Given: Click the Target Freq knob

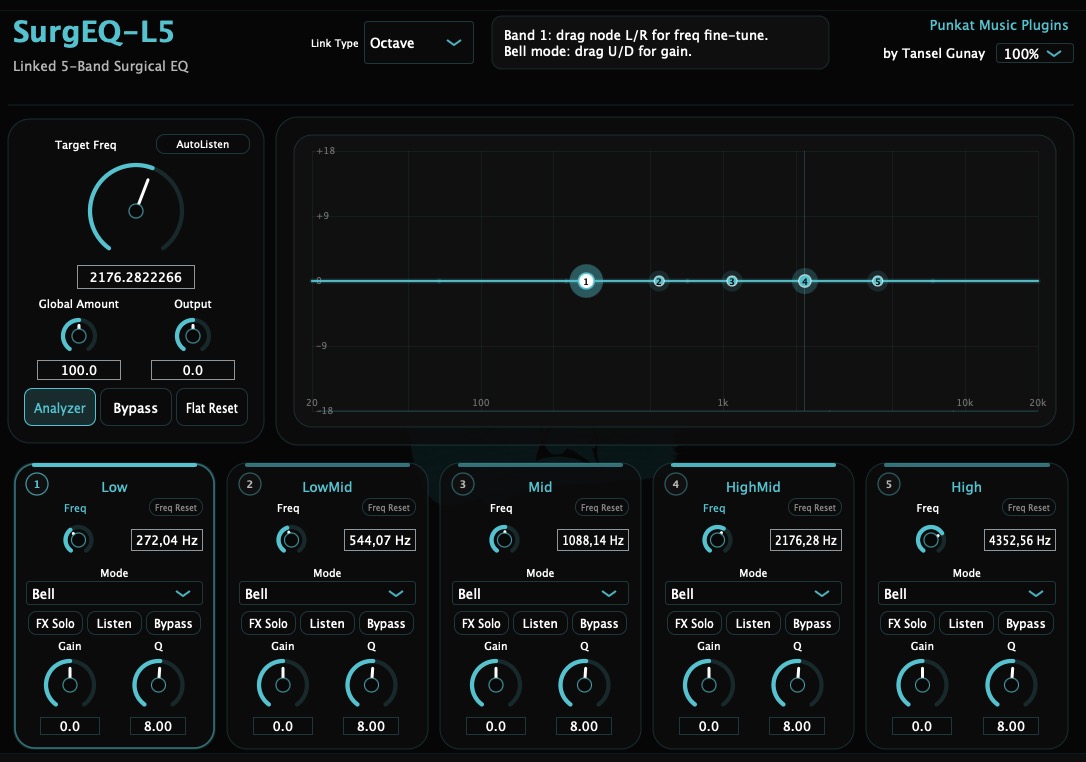Looking at the screenshot, I should (136, 210).
